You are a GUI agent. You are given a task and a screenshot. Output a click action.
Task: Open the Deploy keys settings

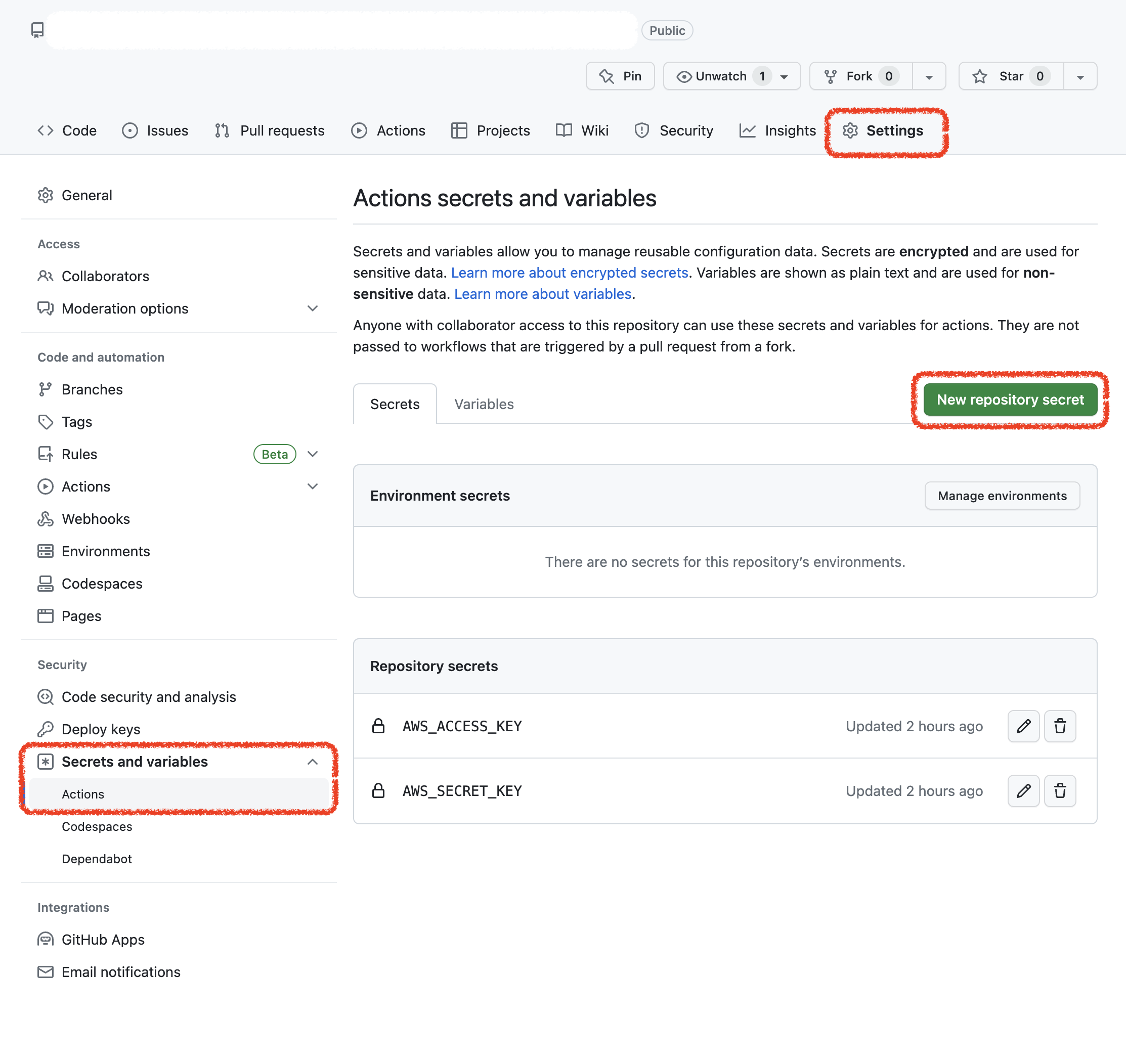click(100, 729)
